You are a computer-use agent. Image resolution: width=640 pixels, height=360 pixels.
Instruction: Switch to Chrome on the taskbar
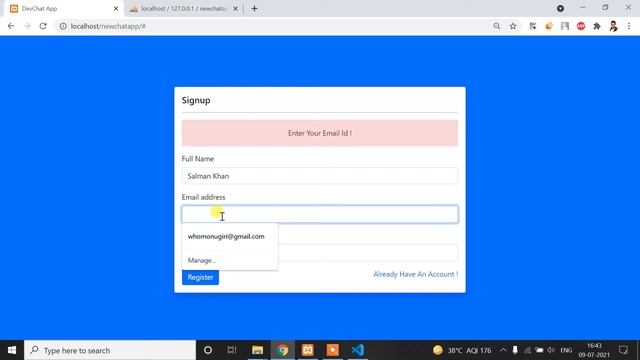pyautogui.click(x=282, y=350)
